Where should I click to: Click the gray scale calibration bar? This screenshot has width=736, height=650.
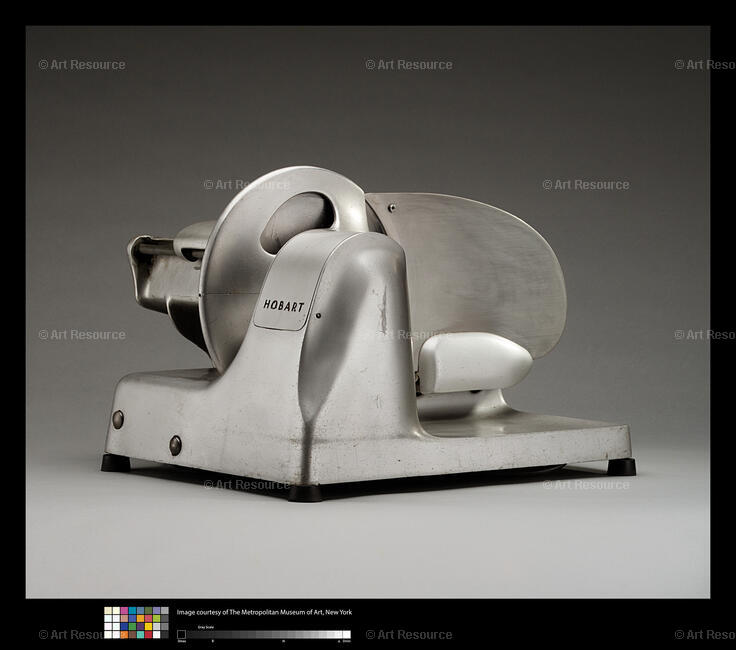tap(264, 635)
